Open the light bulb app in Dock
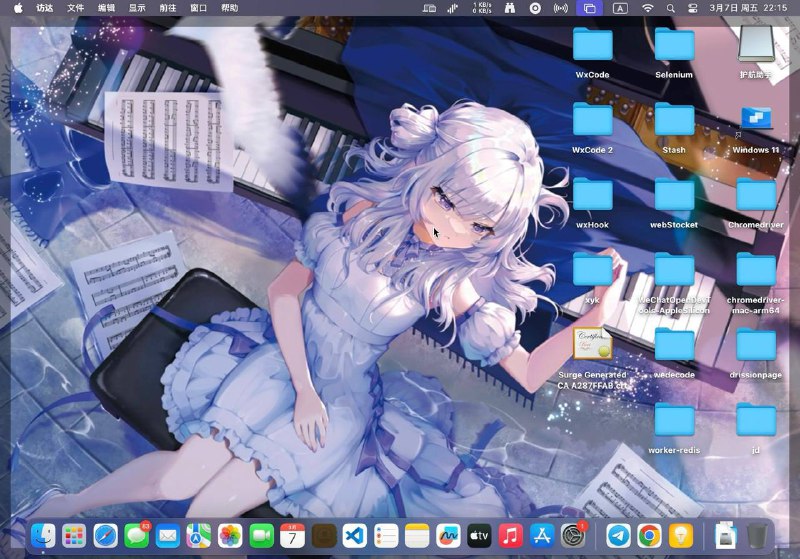 point(681,536)
